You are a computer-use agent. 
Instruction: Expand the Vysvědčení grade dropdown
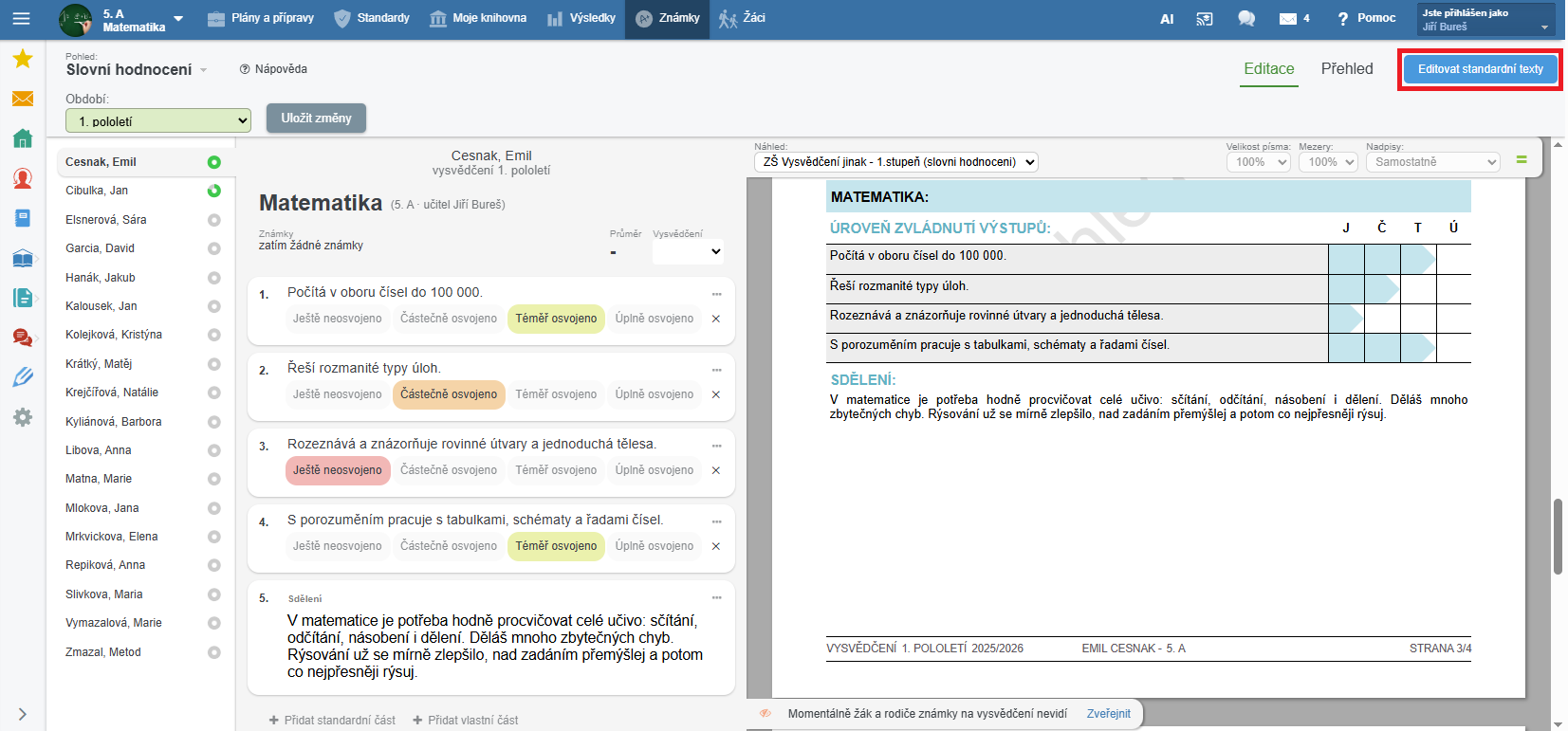pyautogui.click(x=690, y=252)
